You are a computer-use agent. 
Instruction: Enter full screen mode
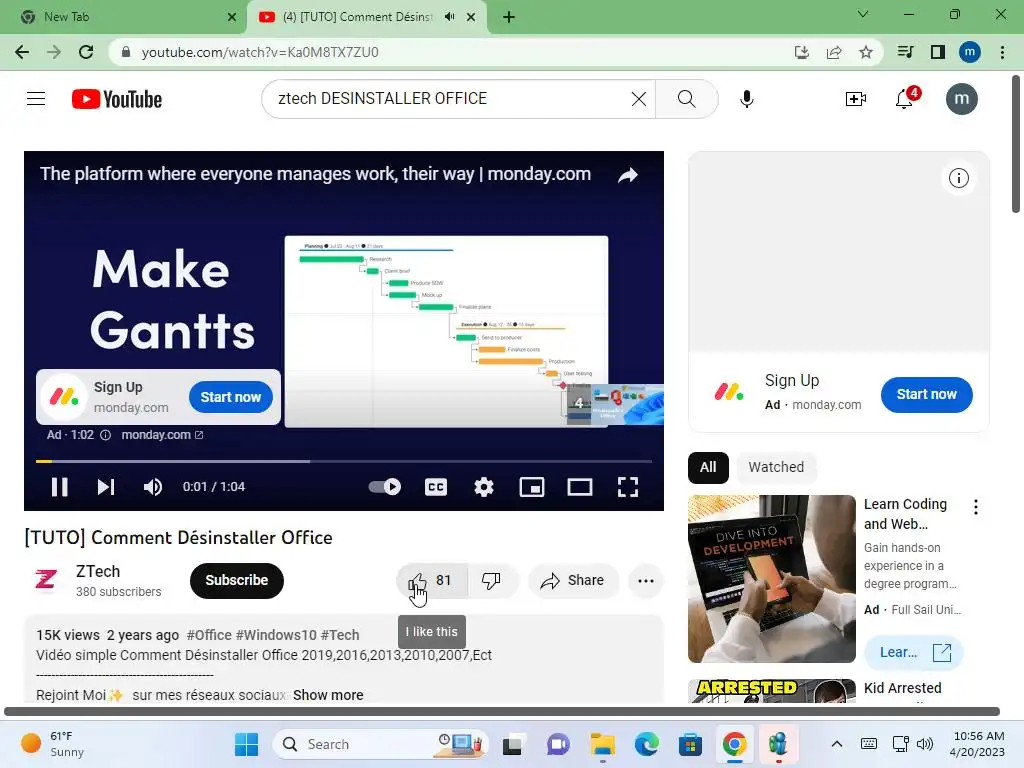click(x=628, y=487)
